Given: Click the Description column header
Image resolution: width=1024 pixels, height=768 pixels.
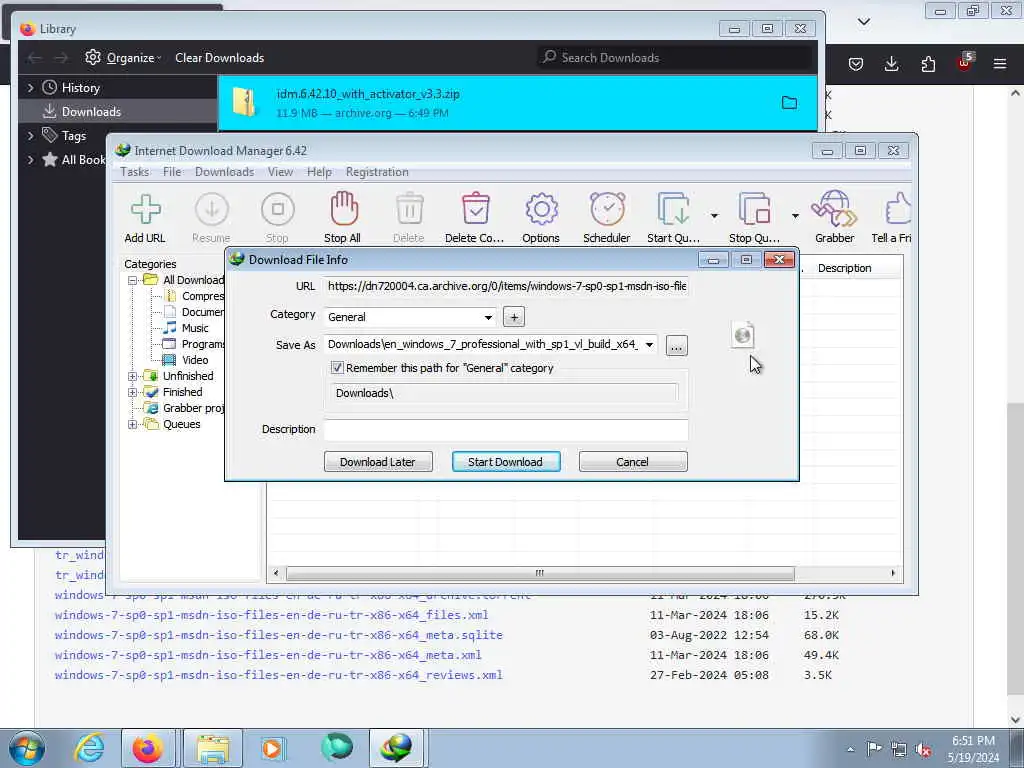Looking at the screenshot, I should click(844, 268).
